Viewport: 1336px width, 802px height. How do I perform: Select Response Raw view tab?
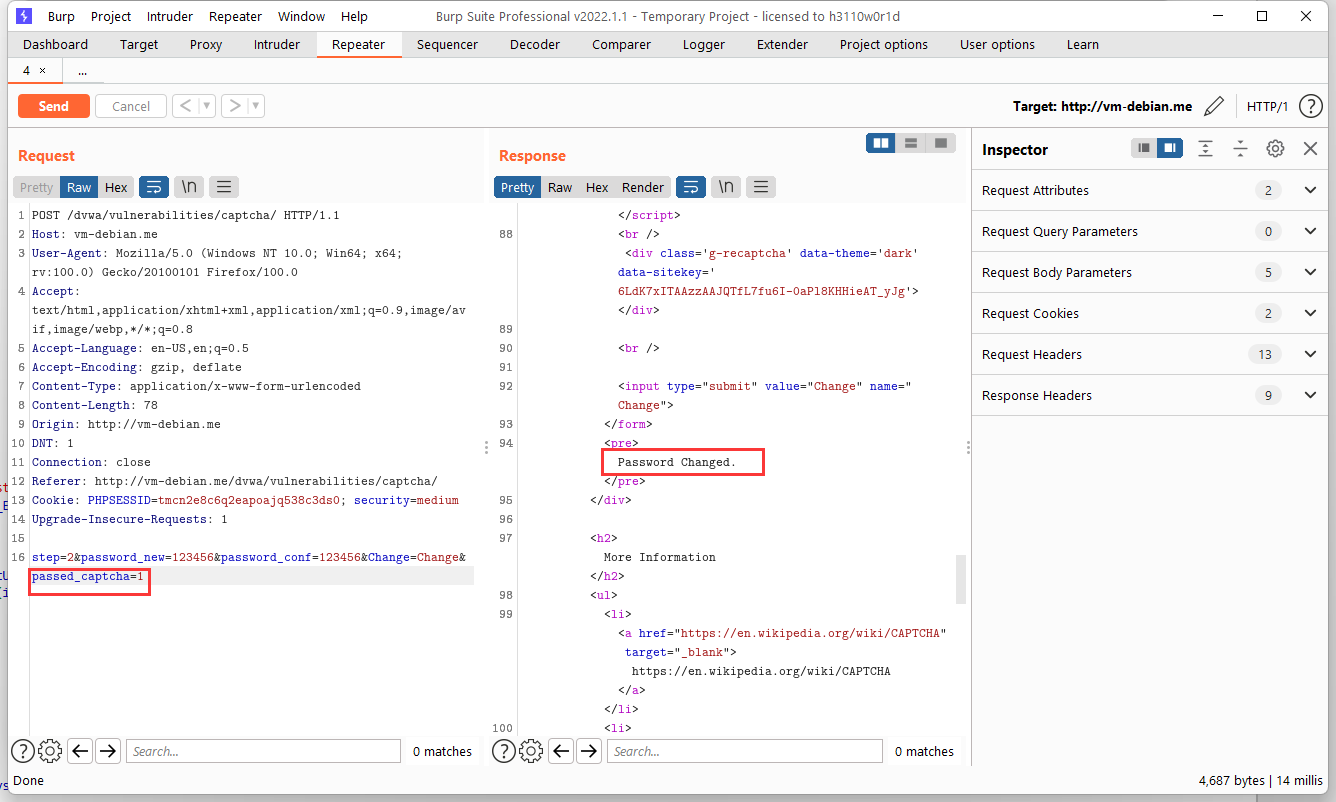click(x=560, y=187)
